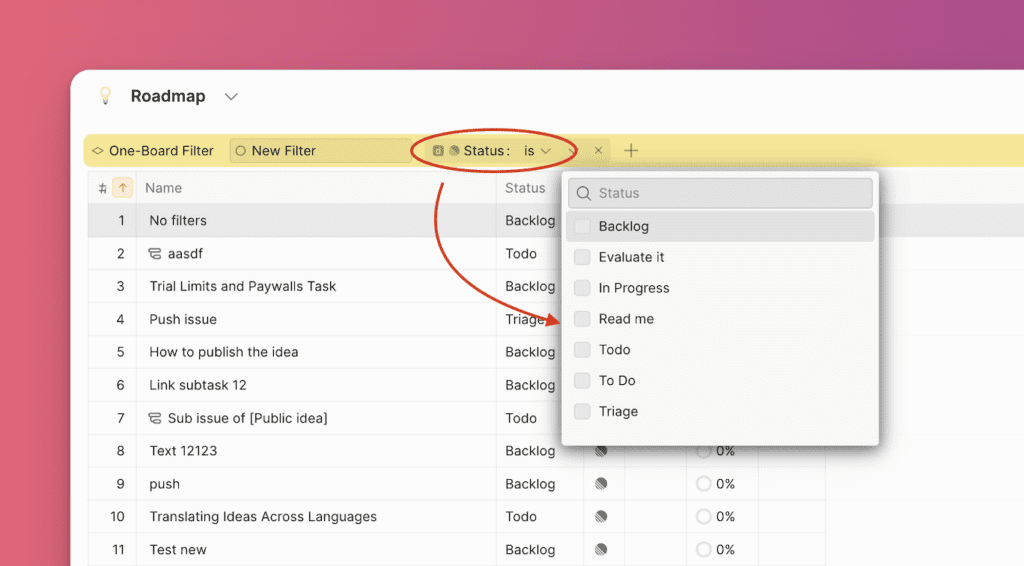Open the Roadmap dropdown chevron
This screenshot has height=566, width=1024.
point(231,97)
